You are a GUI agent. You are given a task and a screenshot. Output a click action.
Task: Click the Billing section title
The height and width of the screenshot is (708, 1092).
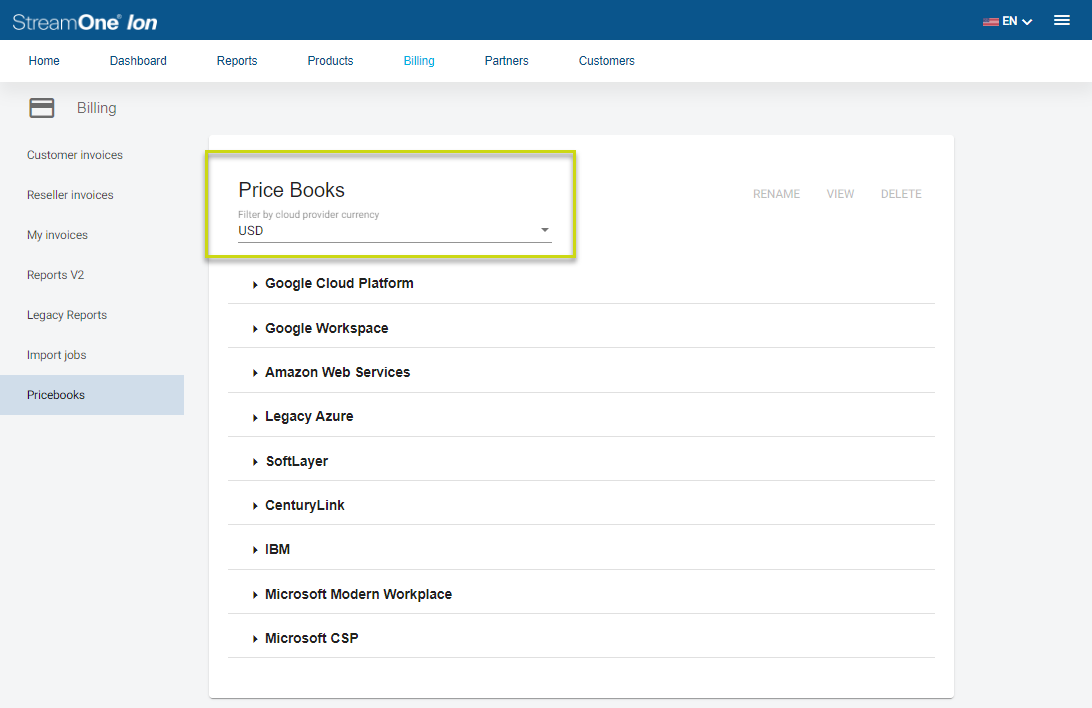pyautogui.click(x=97, y=108)
